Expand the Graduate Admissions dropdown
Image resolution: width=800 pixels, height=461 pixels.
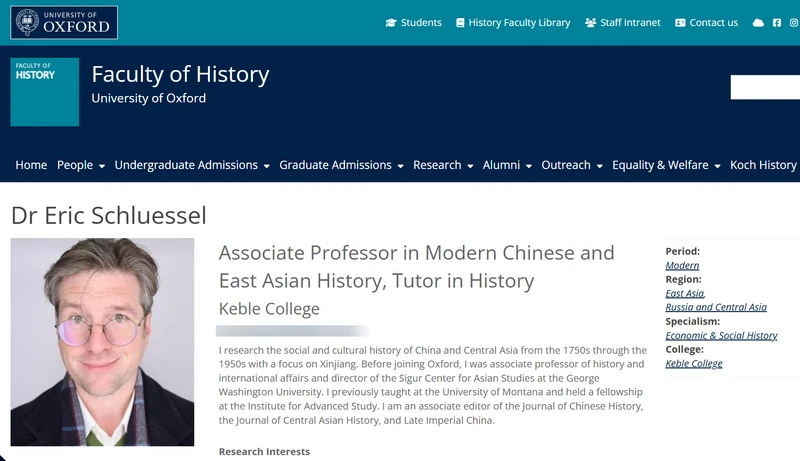(341, 165)
